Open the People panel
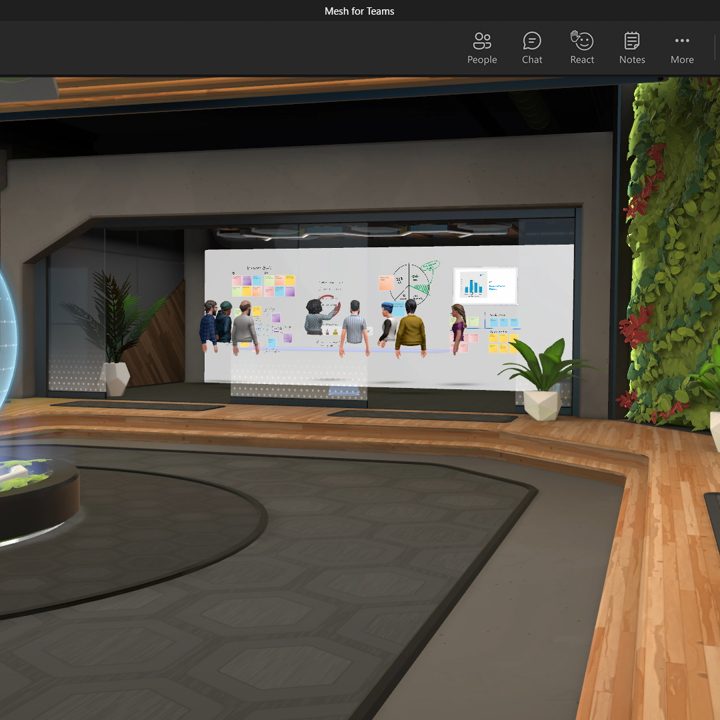Screen dimensions: 720x720 [x=482, y=47]
